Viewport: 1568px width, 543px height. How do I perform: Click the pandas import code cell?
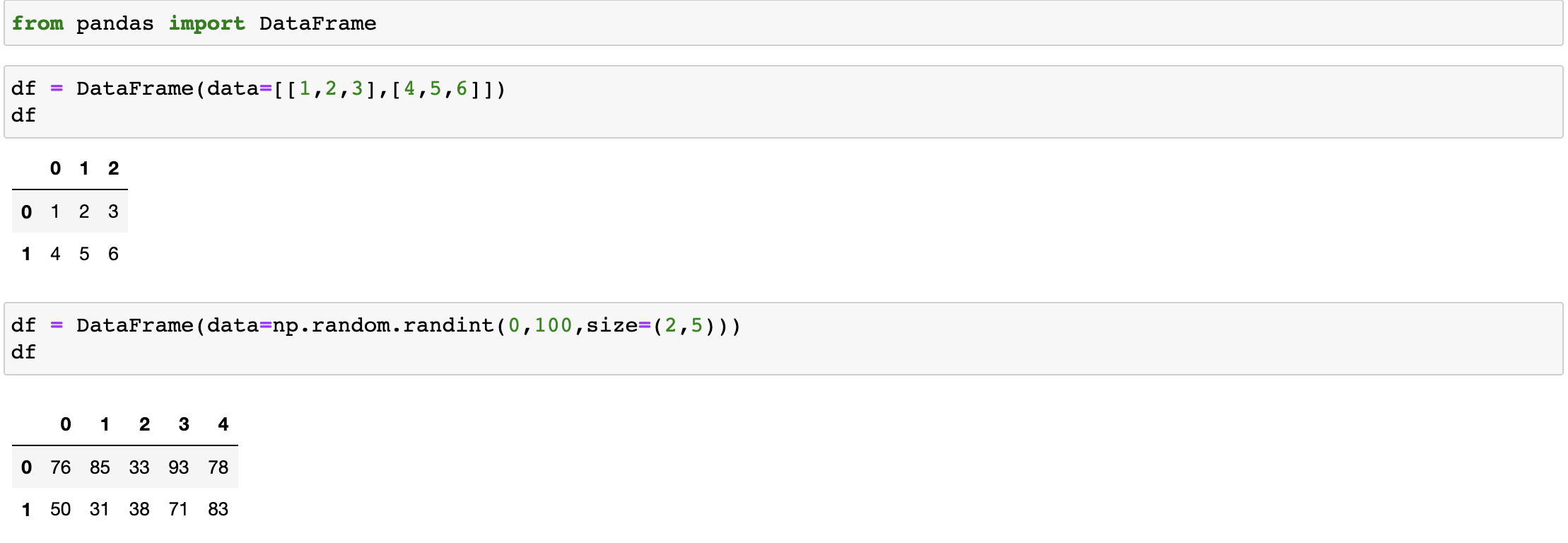783,23
